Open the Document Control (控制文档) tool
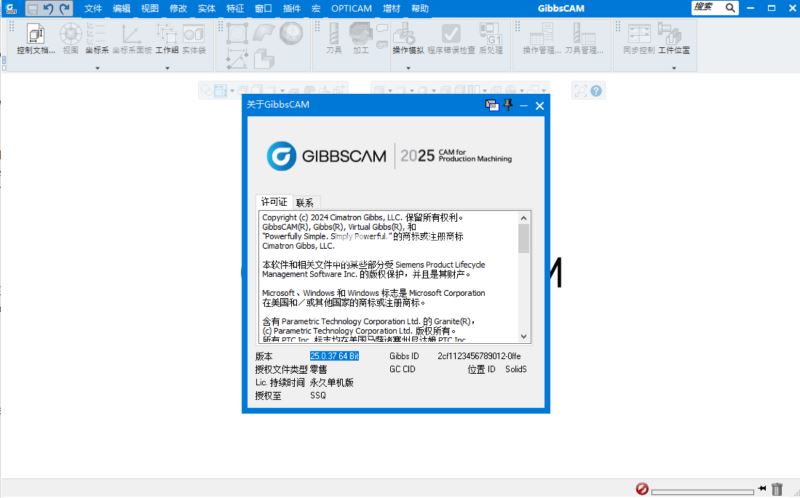The height and width of the screenshot is (498, 800). coord(35,38)
